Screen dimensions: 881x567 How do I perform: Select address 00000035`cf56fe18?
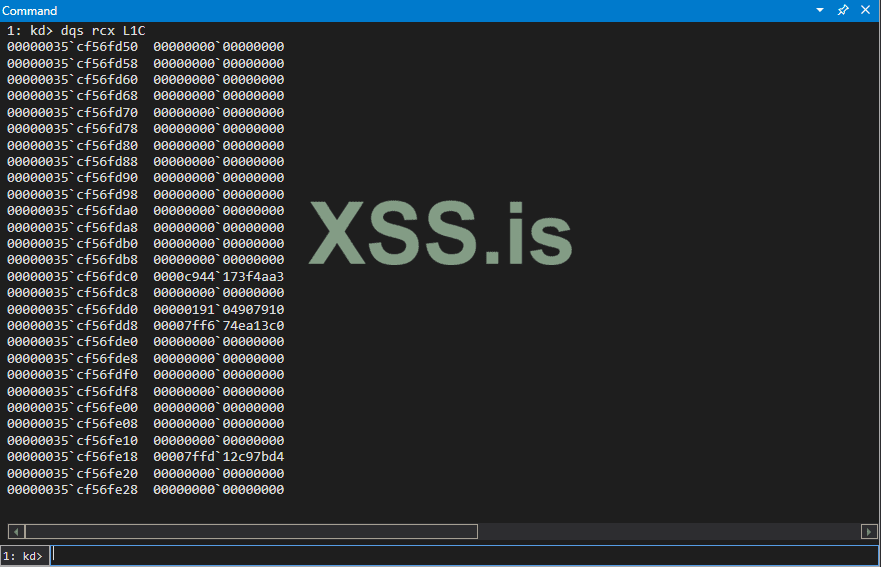(72, 457)
